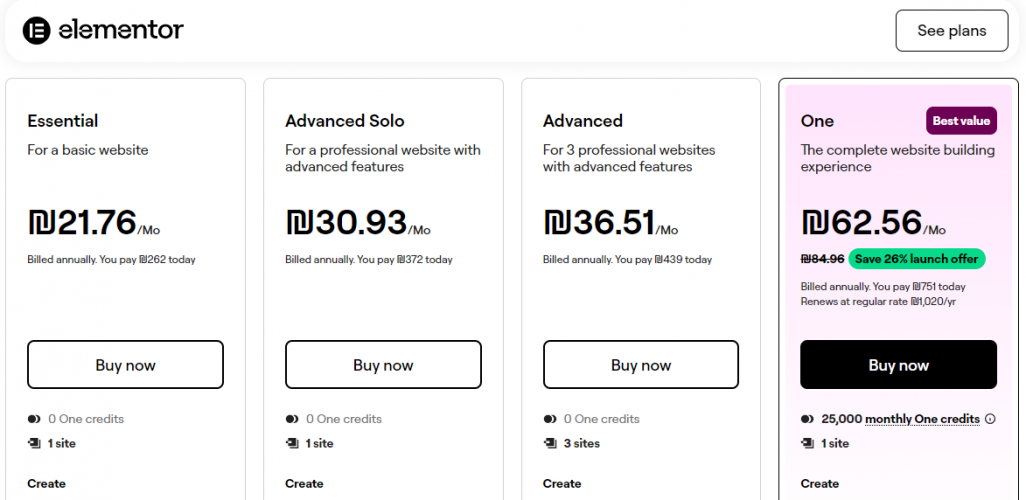
Task: Click the site icon in One plan
Action: (x=808, y=443)
